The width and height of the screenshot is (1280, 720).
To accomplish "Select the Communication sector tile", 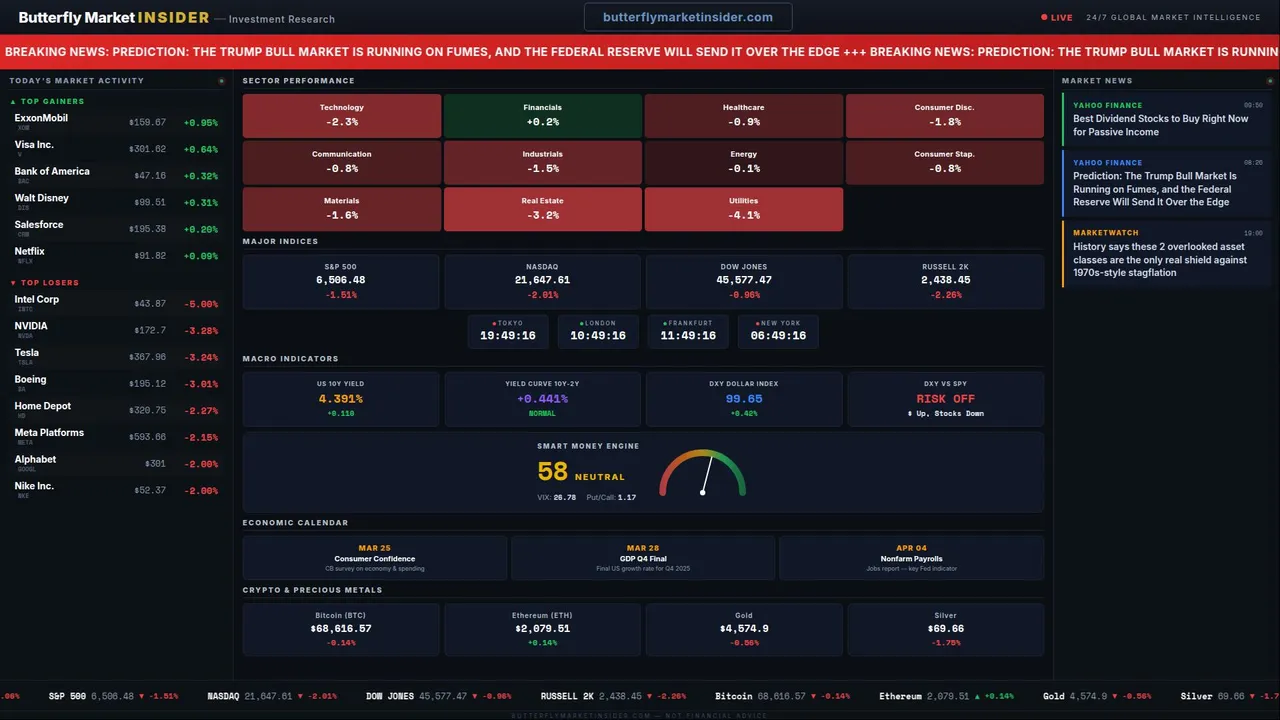I will (x=342, y=162).
